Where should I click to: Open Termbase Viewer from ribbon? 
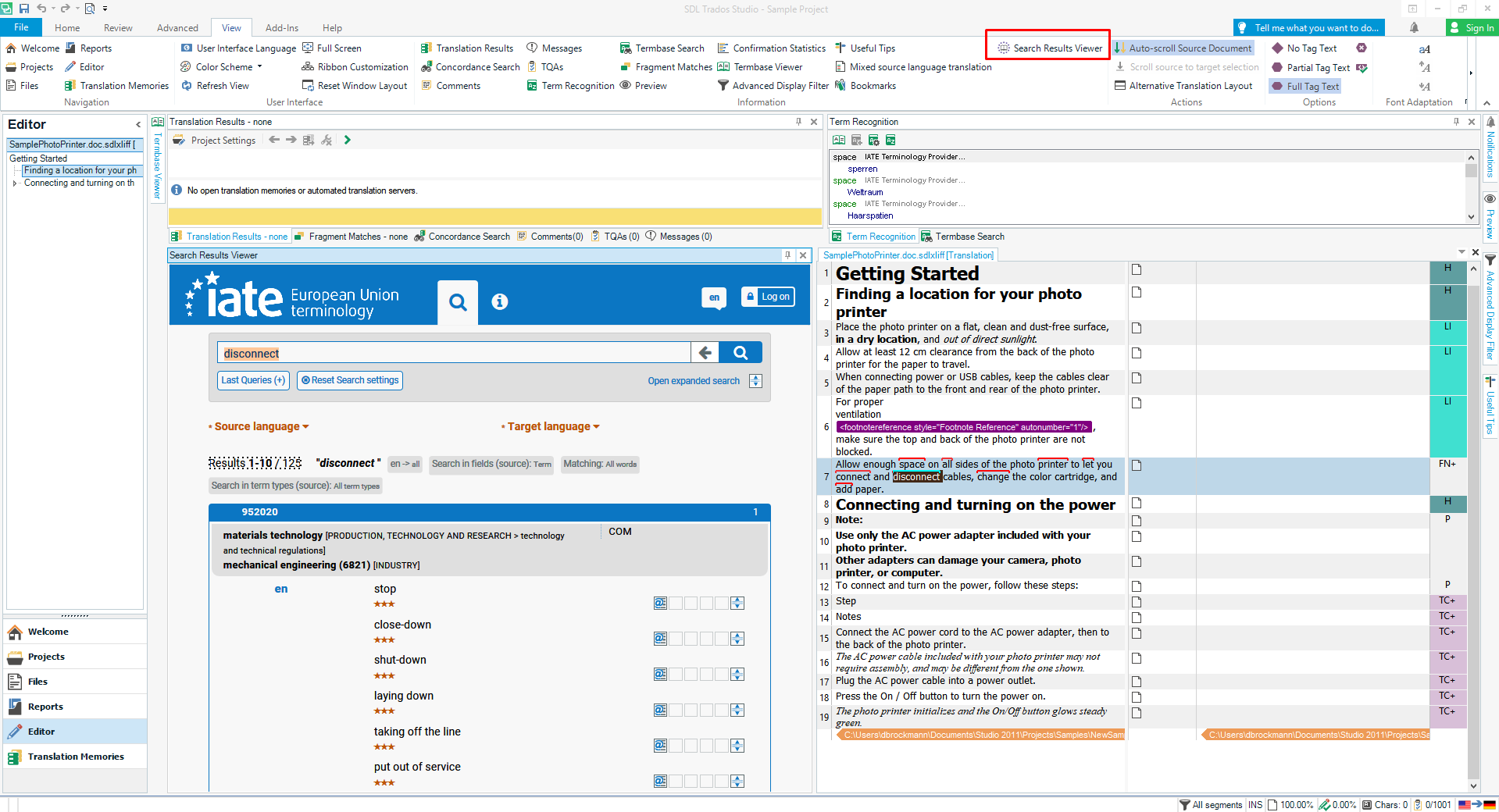[x=760, y=67]
